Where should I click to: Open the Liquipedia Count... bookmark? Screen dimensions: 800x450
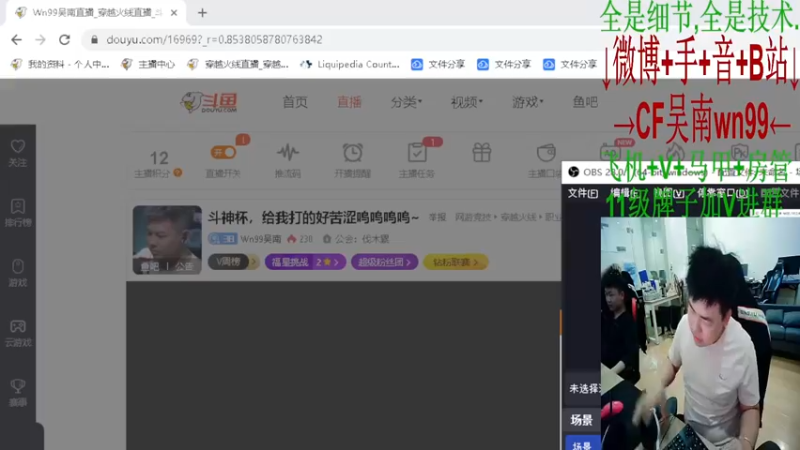tap(350, 64)
